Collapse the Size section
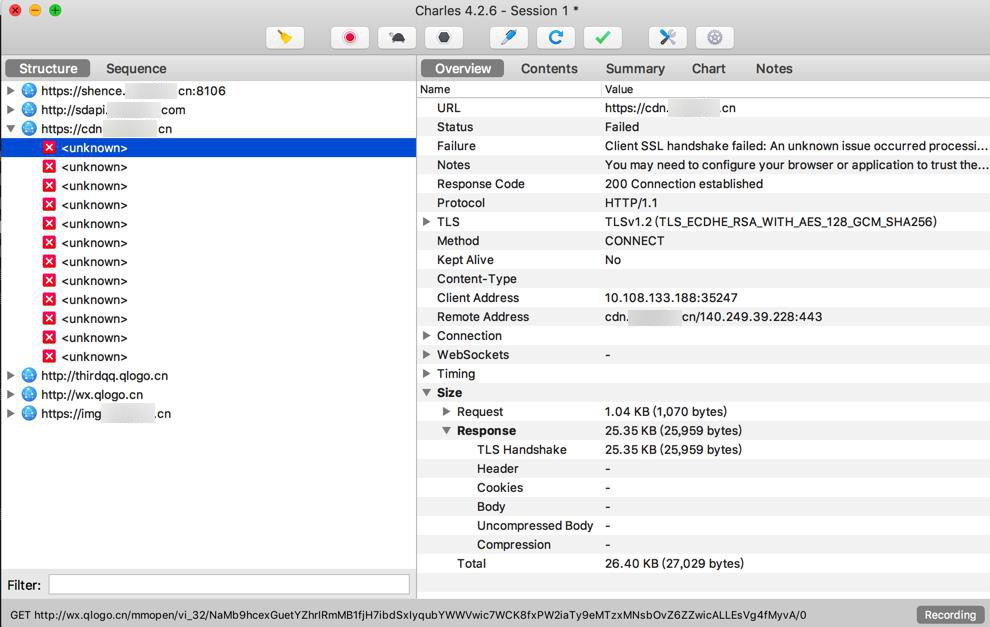Image resolution: width=990 pixels, height=627 pixels. pyautogui.click(x=426, y=392)
